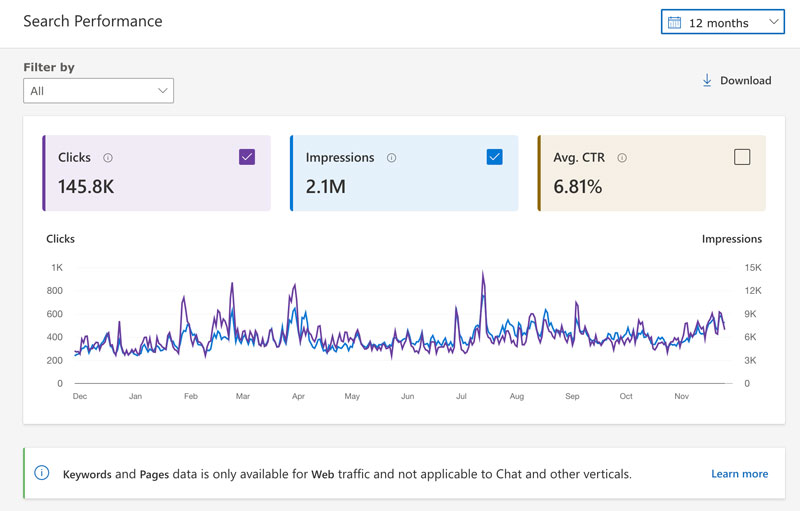Uncheck the Clicks checkbox

(x=247, y=157)
